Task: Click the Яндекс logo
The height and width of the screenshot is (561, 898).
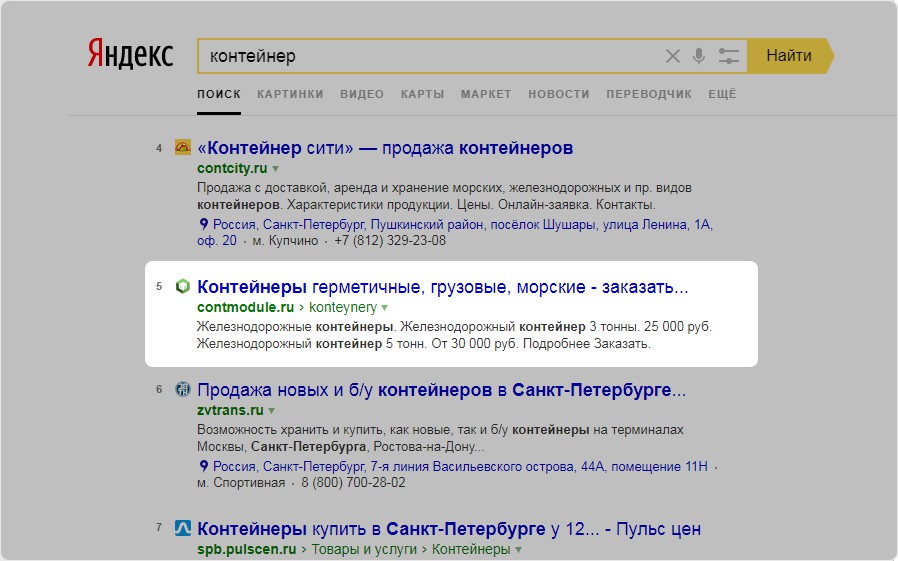Action: click(x=130, y=55)
